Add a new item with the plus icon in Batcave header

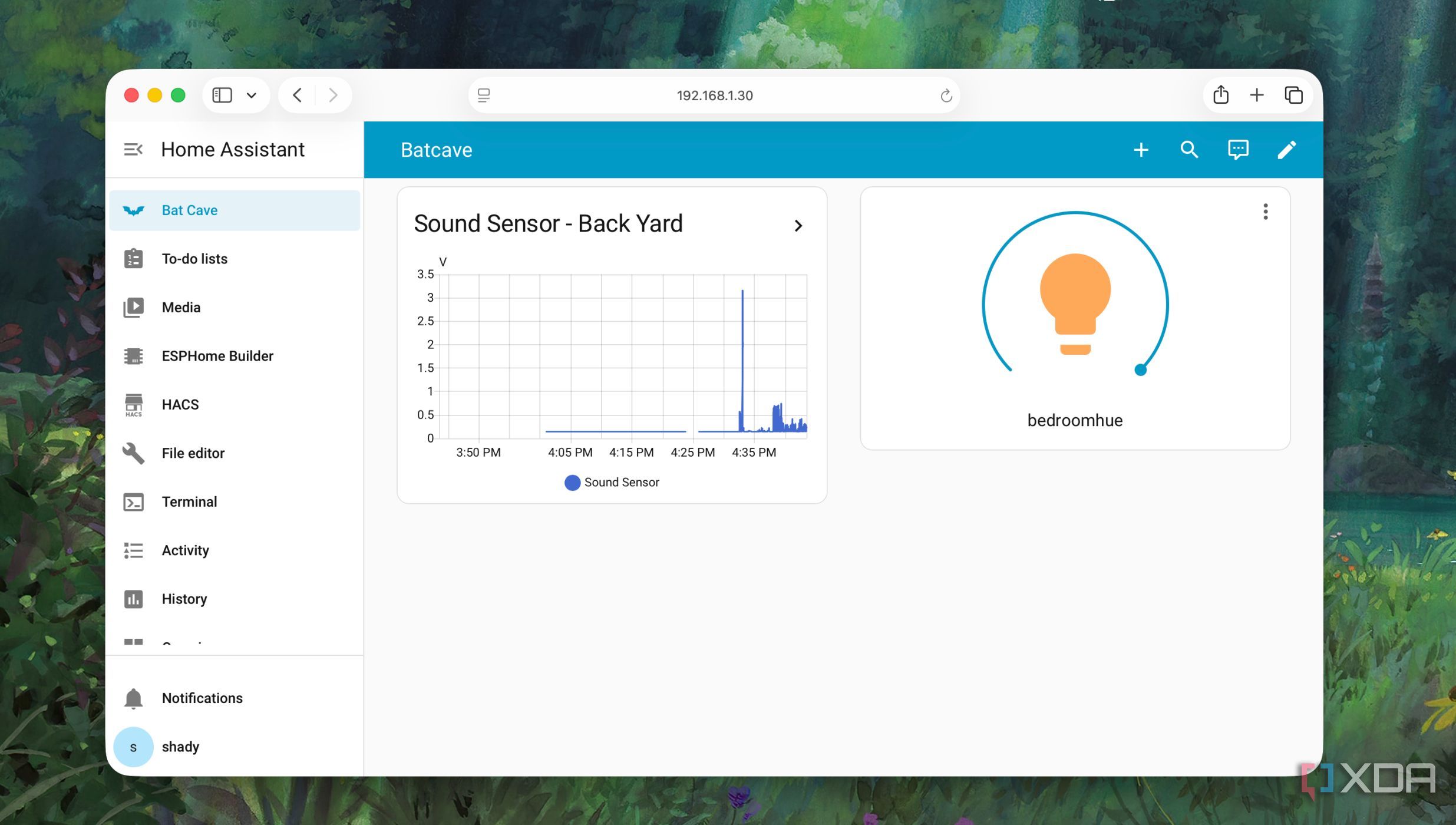[x=1141, y=150]
